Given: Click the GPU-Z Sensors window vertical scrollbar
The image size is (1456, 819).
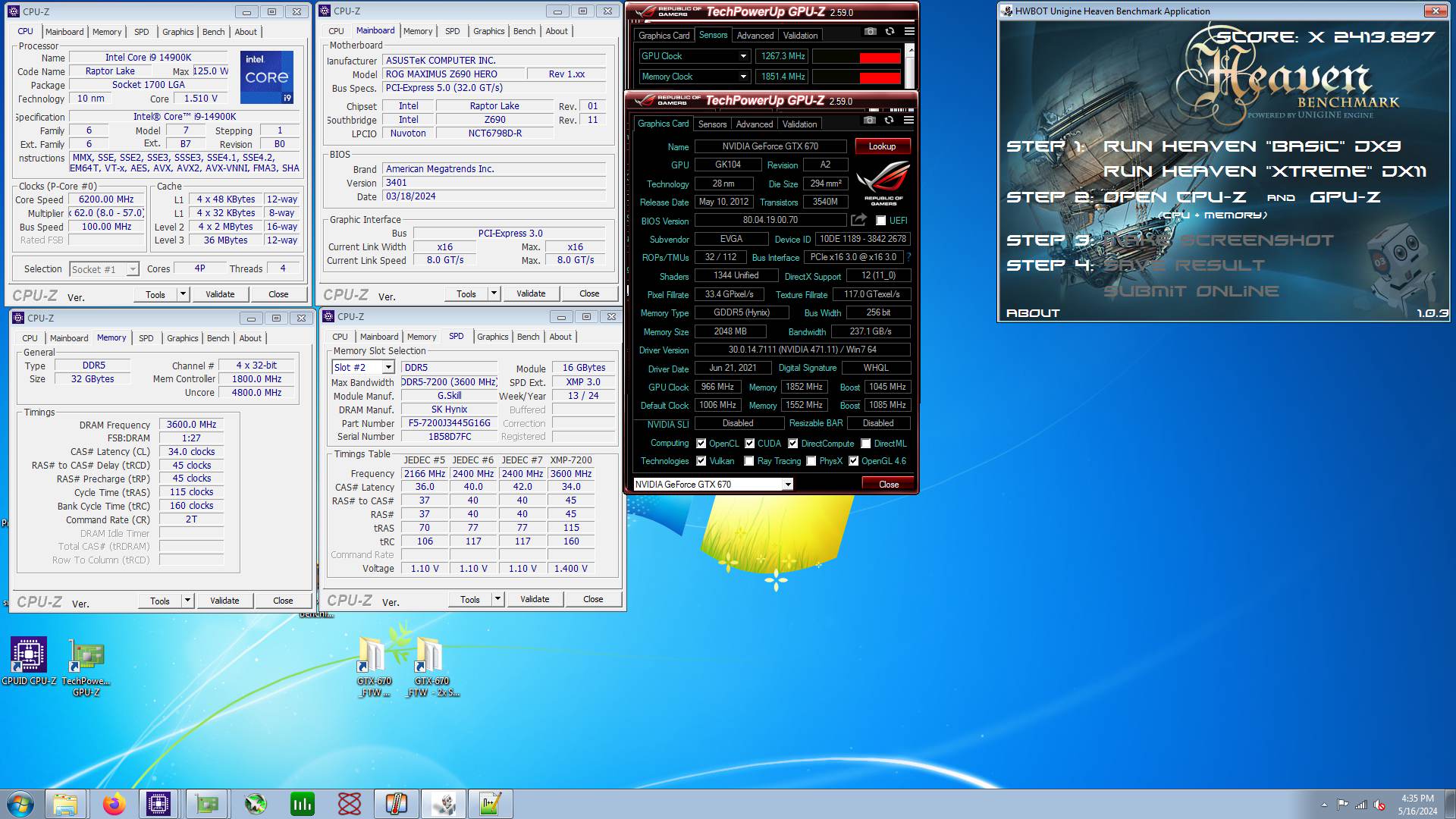Looking at the screenshot, I should [x=910, y=67].
